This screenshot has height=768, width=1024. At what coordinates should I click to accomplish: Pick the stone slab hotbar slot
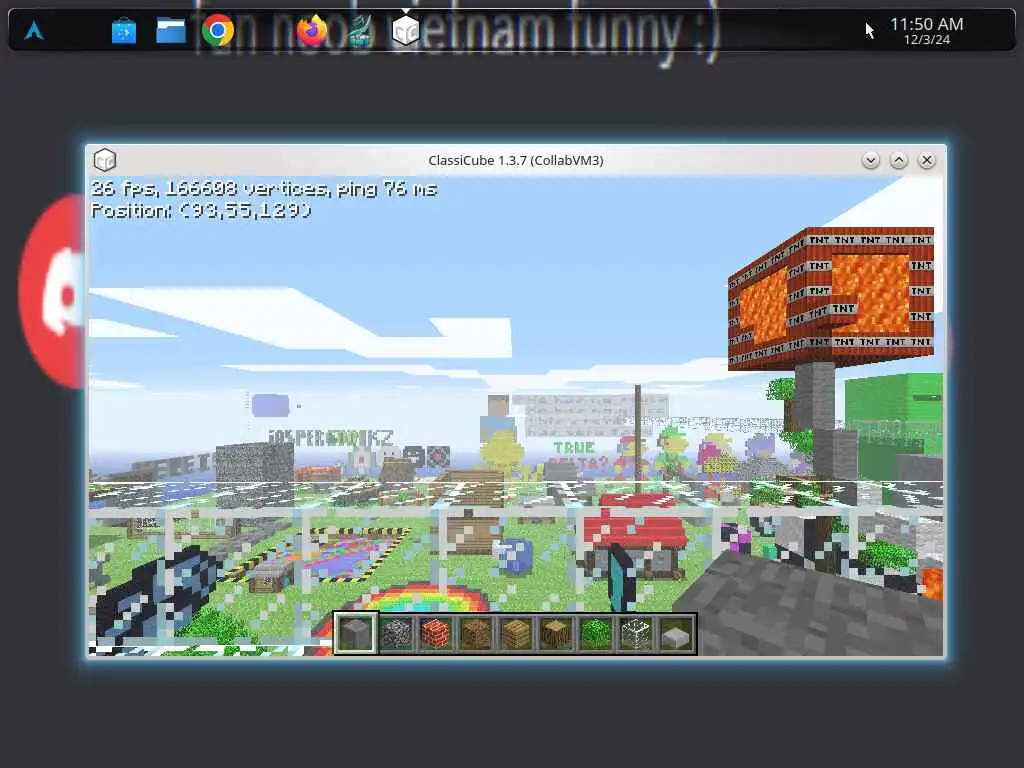[x=676, y=633]
